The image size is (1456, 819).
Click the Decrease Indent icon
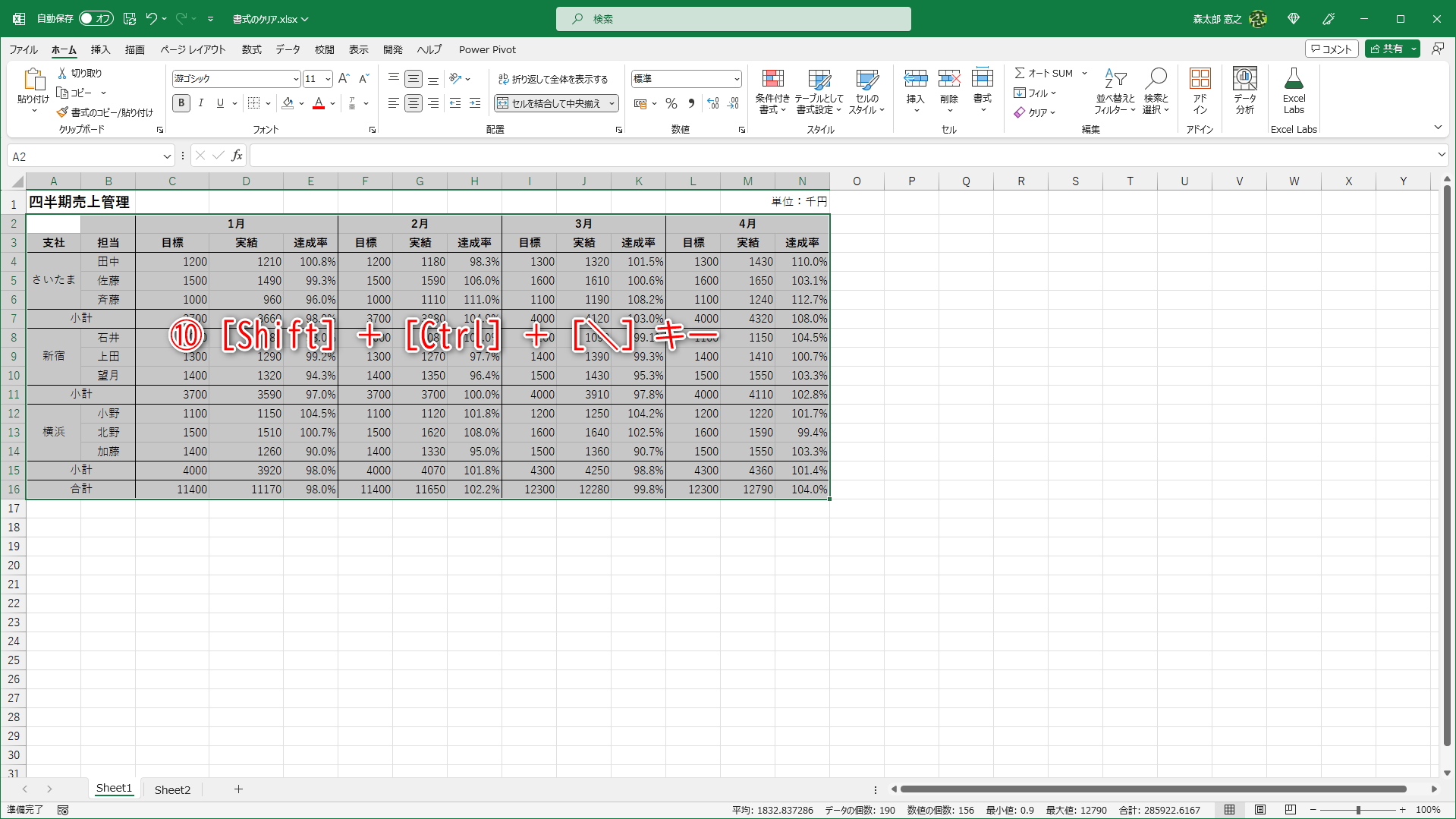[x=455, y=103]
